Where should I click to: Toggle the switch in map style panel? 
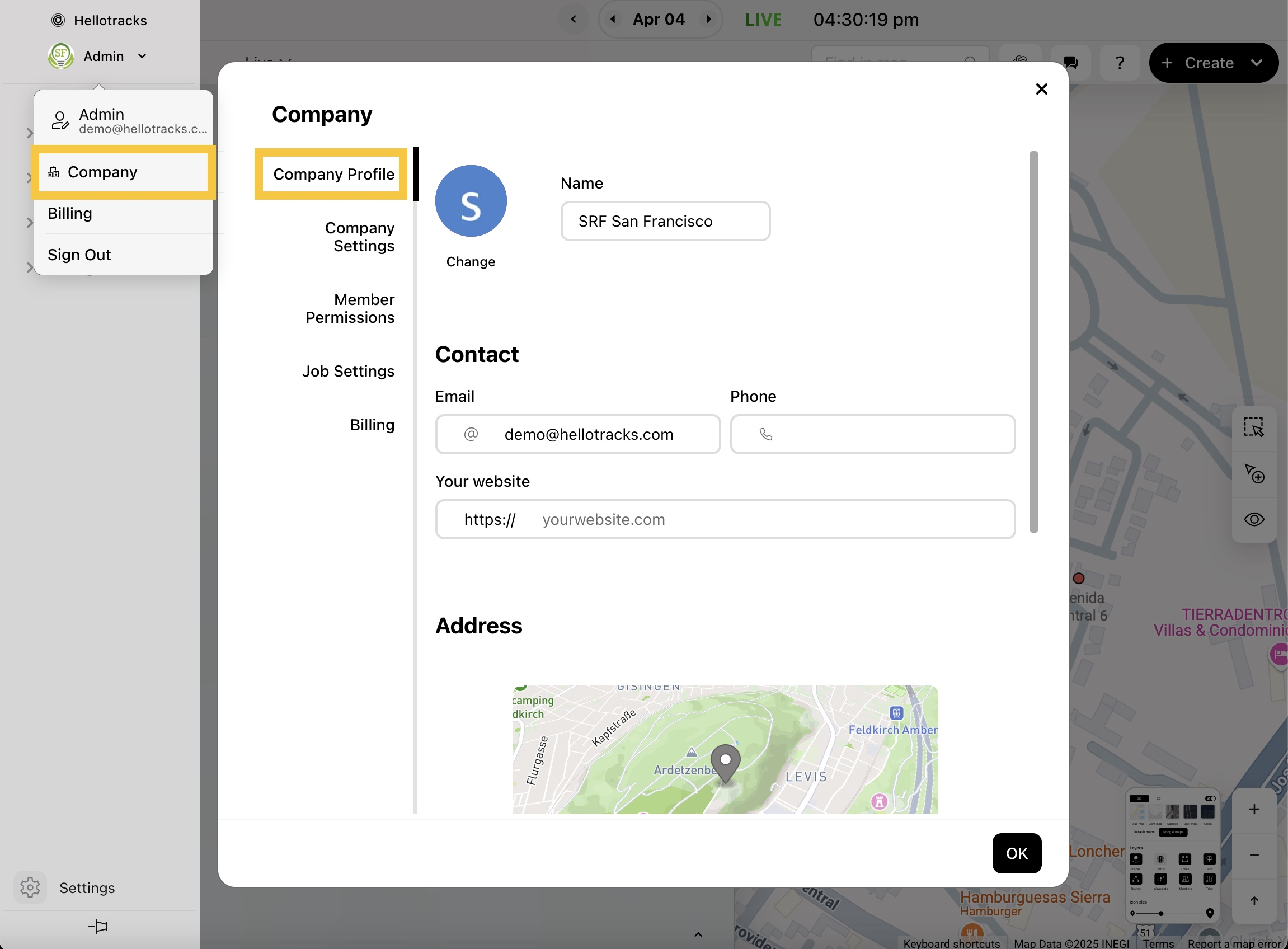tap(1210, 798)
